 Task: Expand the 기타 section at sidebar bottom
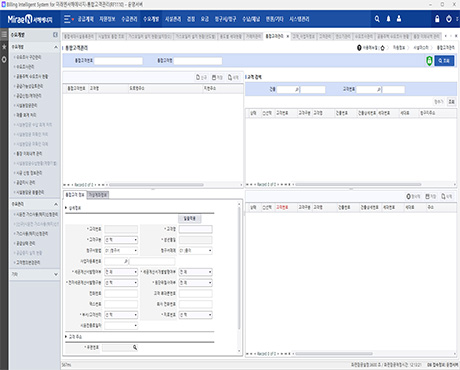tap(55, 274)
